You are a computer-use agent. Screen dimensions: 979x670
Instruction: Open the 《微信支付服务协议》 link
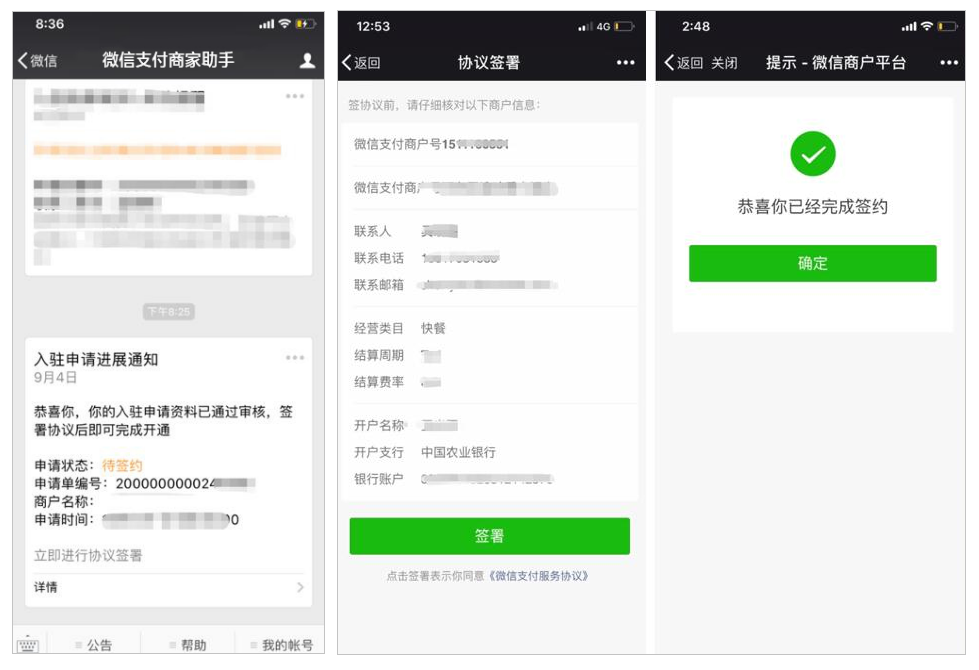[538, 576]
